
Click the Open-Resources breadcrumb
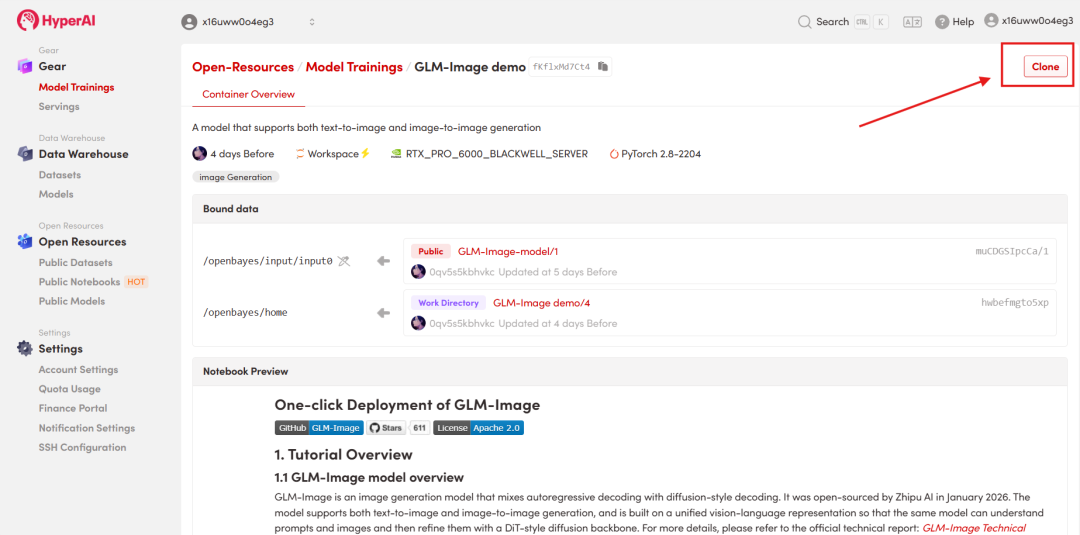pos(243,67)
